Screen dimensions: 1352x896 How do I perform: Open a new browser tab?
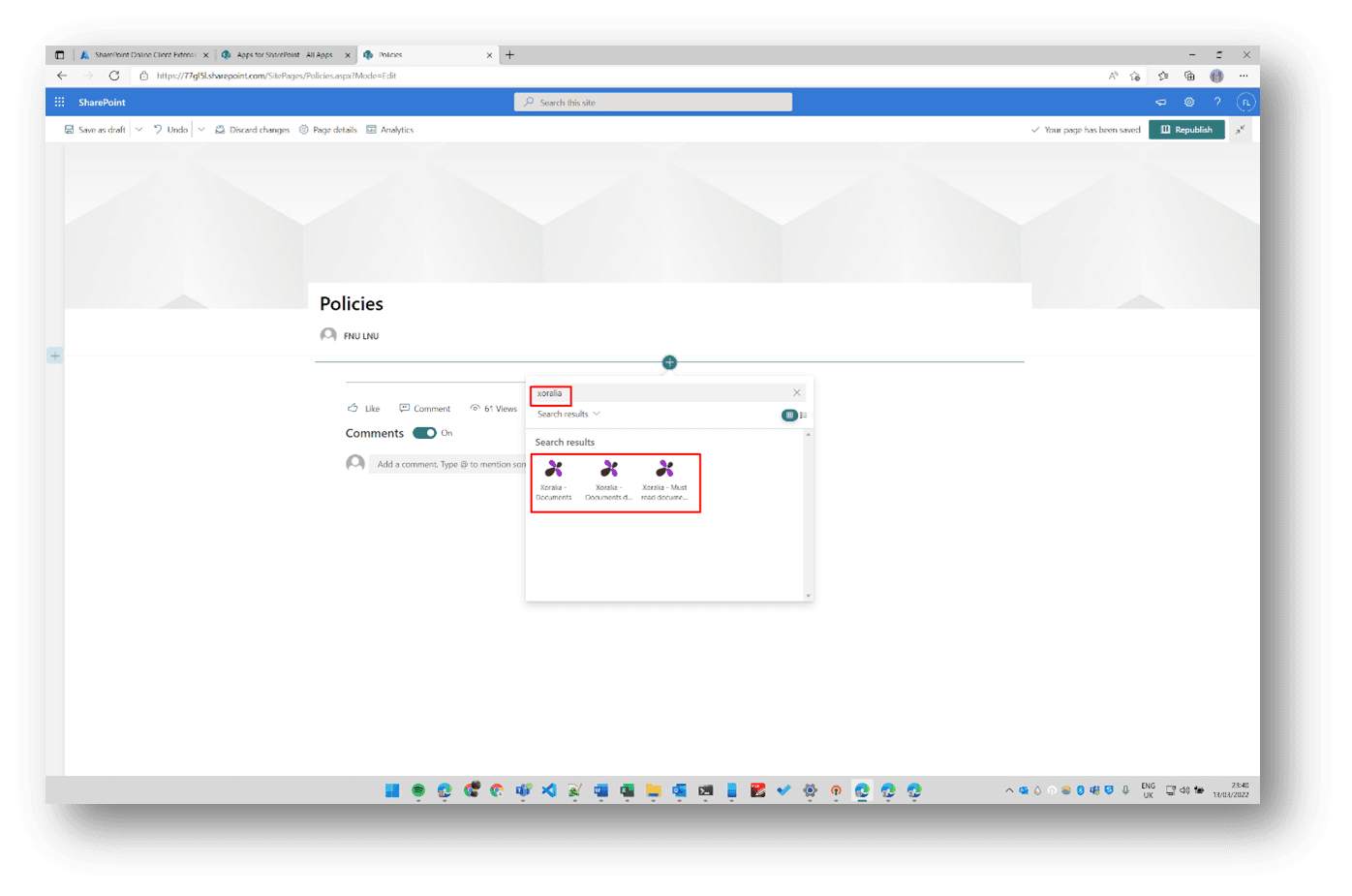tap(509, 55)
